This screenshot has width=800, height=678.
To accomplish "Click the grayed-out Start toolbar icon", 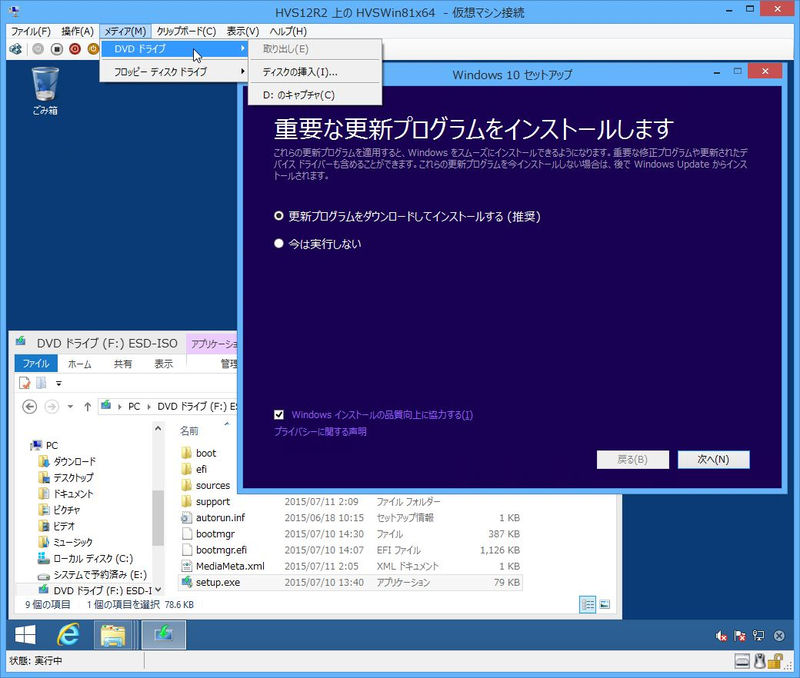I will coord(38,49).
